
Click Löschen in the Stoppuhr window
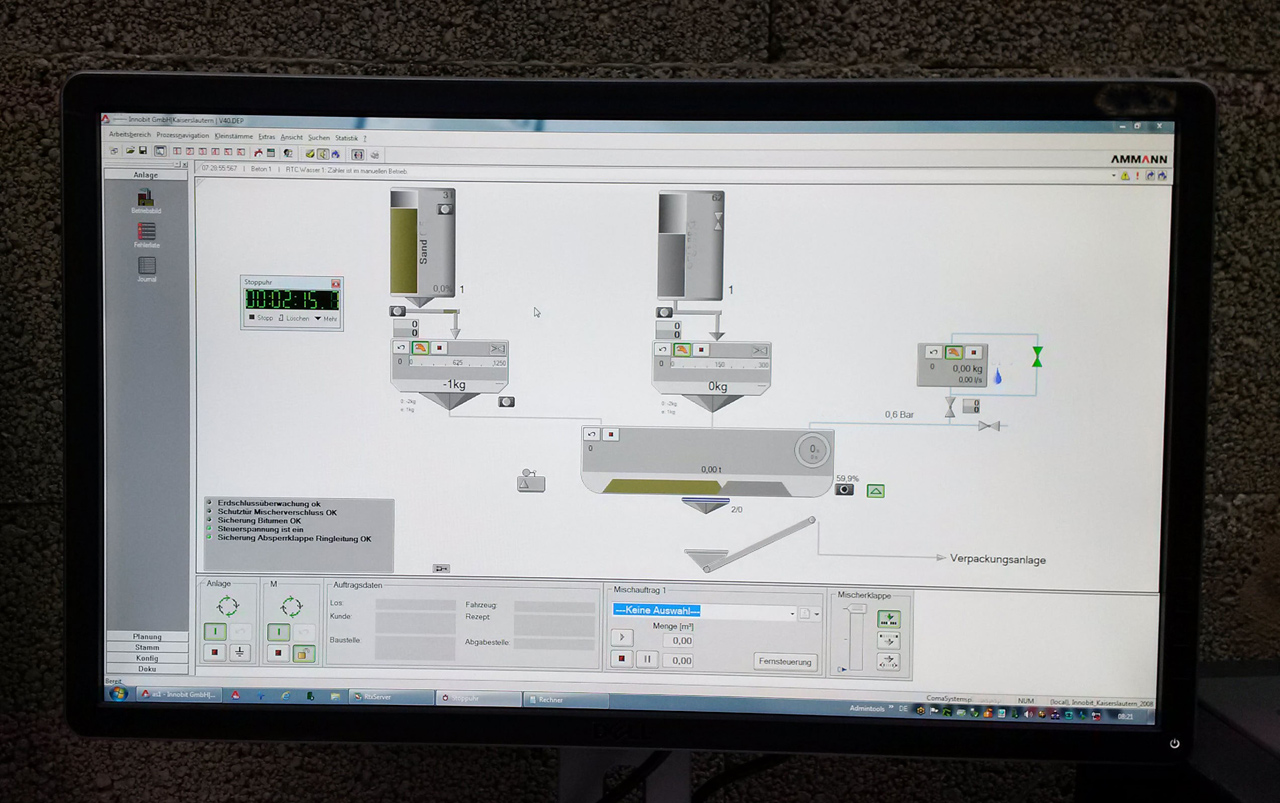coord(293,318)
